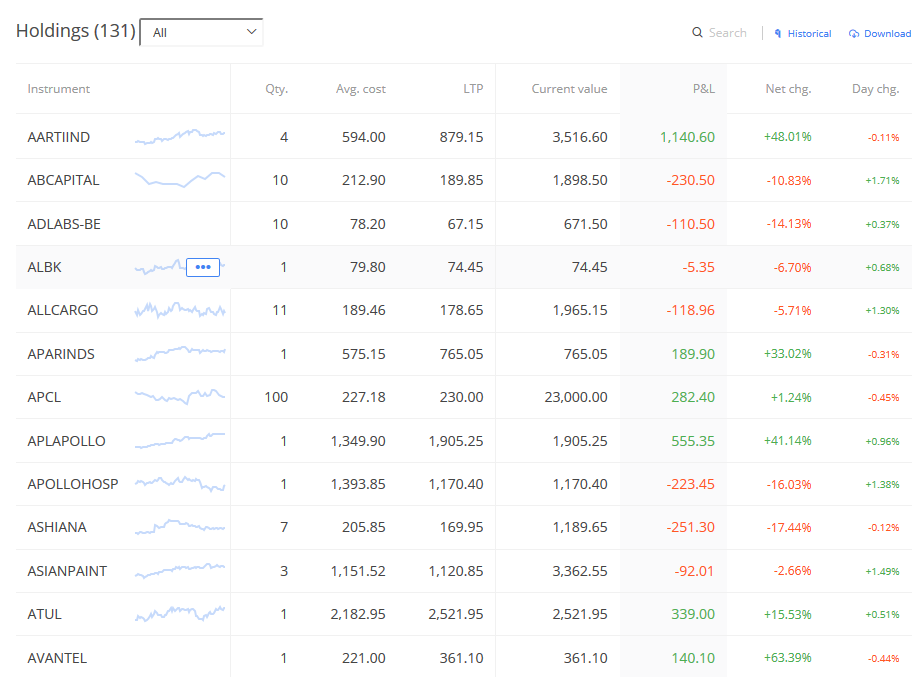The height and width of the screenshot is (679, 924).
Task: View the ABCAPITAL sparkline chart
Action: click(x=180, y=180)
